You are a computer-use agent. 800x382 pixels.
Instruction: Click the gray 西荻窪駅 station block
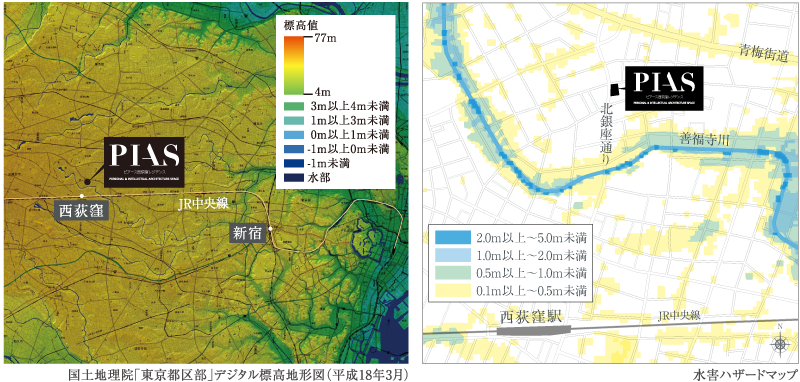pyautogui.click(x=533, y=330)
